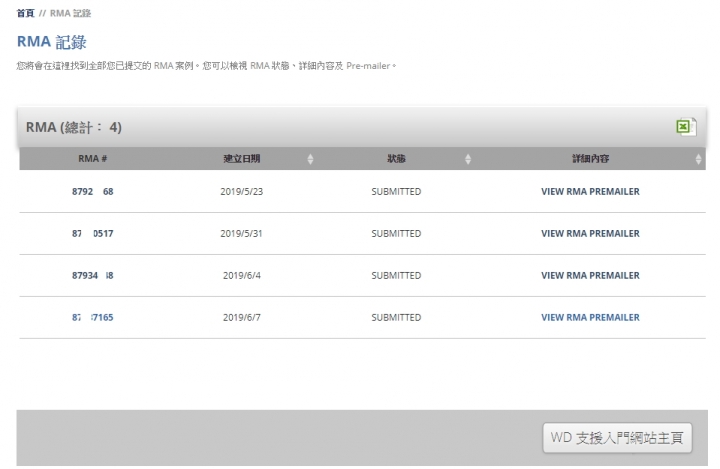Click the WD 支援入門網站主頁 button
The height and width of the screenshot is (469, 720).
(617, 437)
